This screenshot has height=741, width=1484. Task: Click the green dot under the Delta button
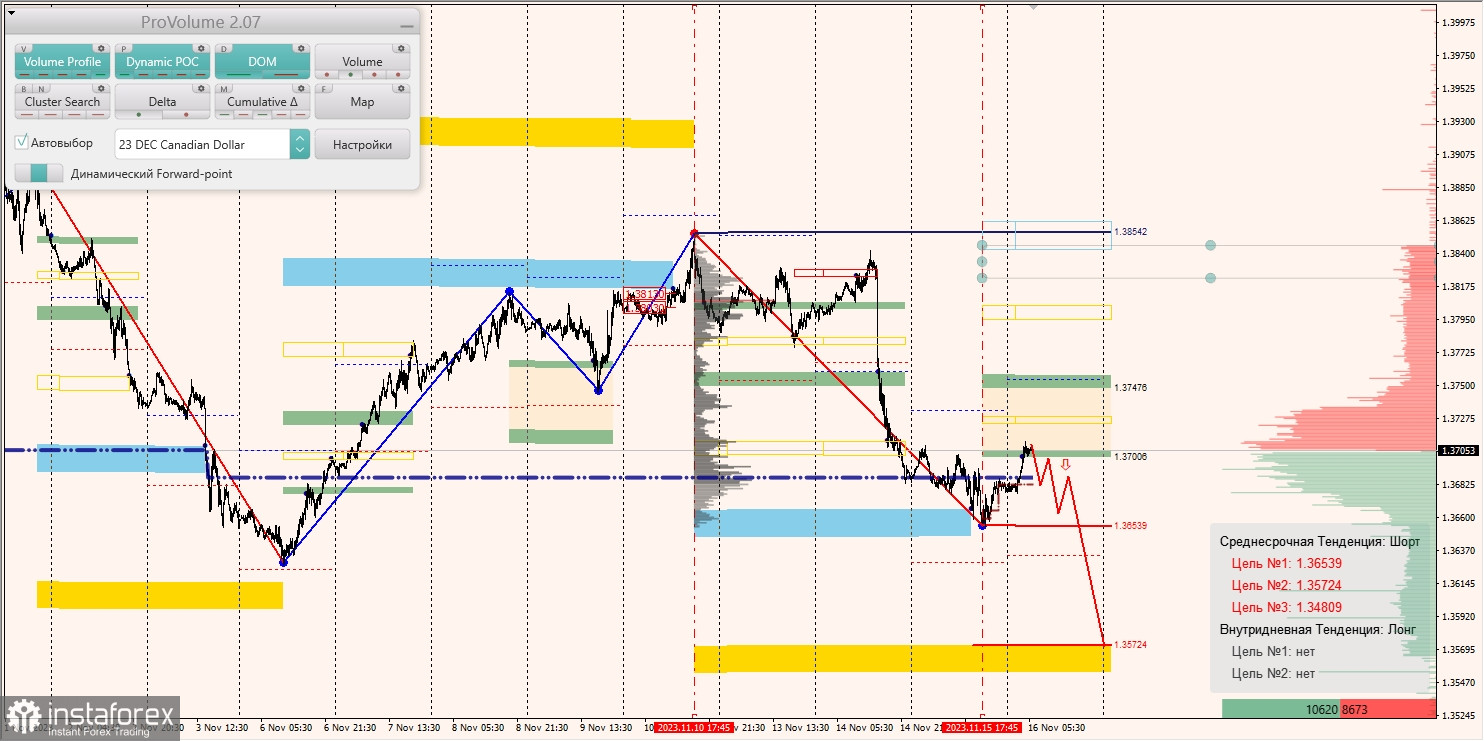coord(137,114)
